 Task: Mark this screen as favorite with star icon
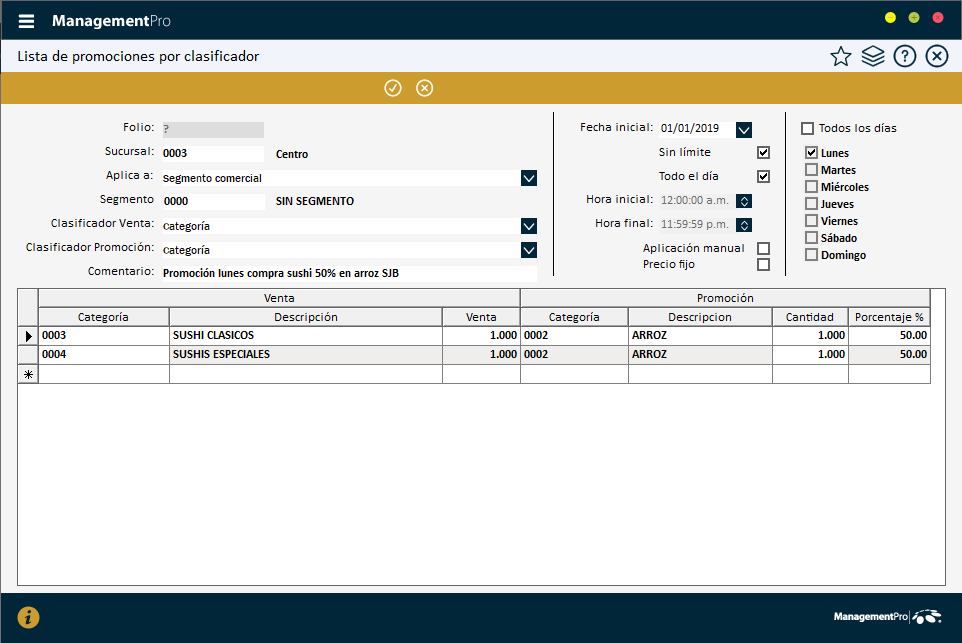pos(841,56)
